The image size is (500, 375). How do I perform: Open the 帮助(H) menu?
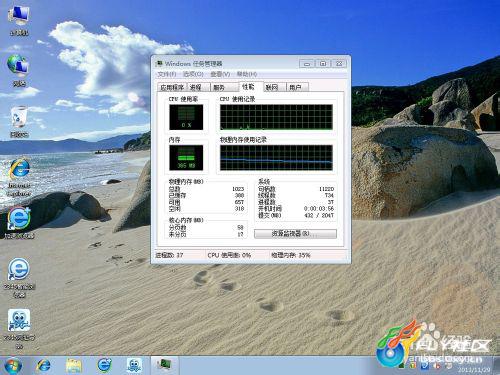click(247, 74)
